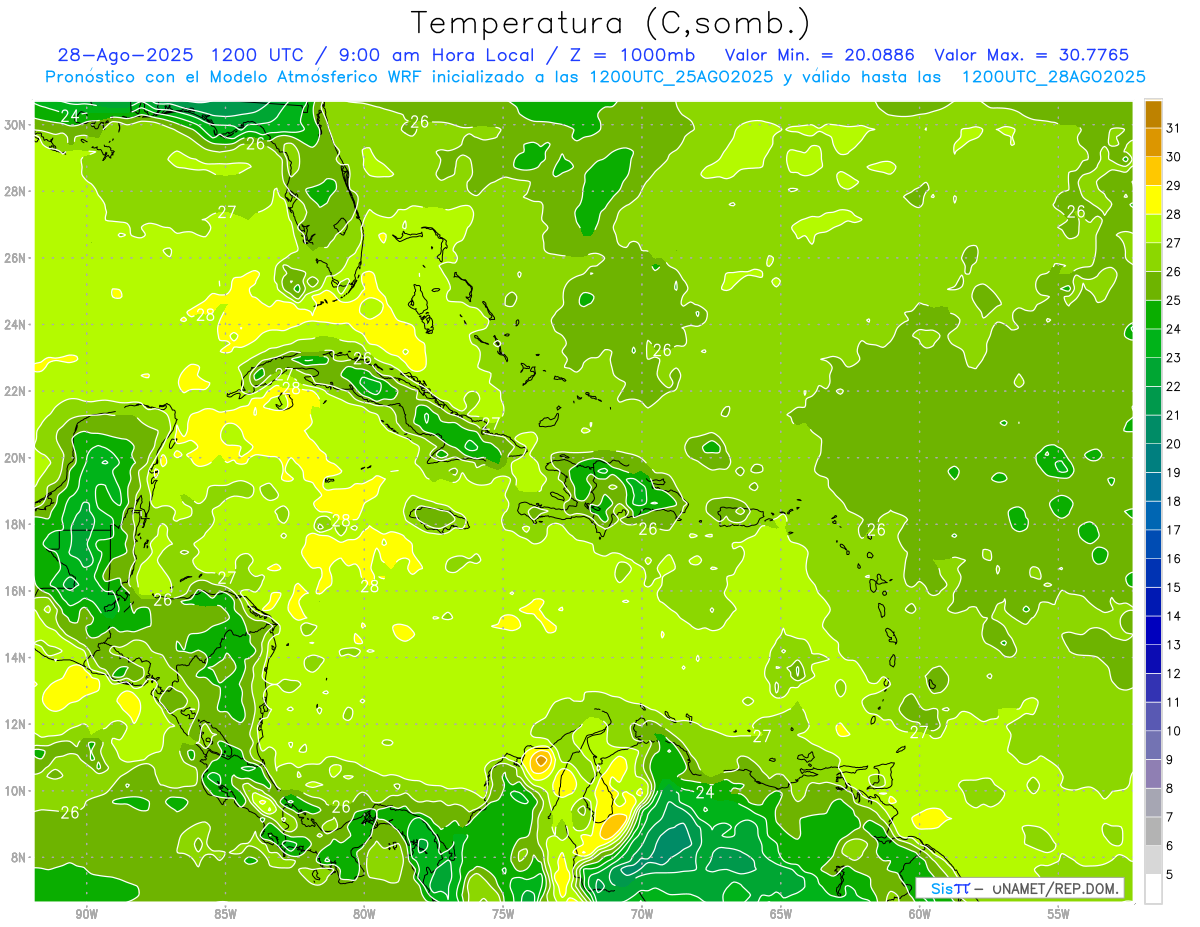Click the date "28-Ago-2025" in subtitle

pyautogui.click(x=125, y=55)
